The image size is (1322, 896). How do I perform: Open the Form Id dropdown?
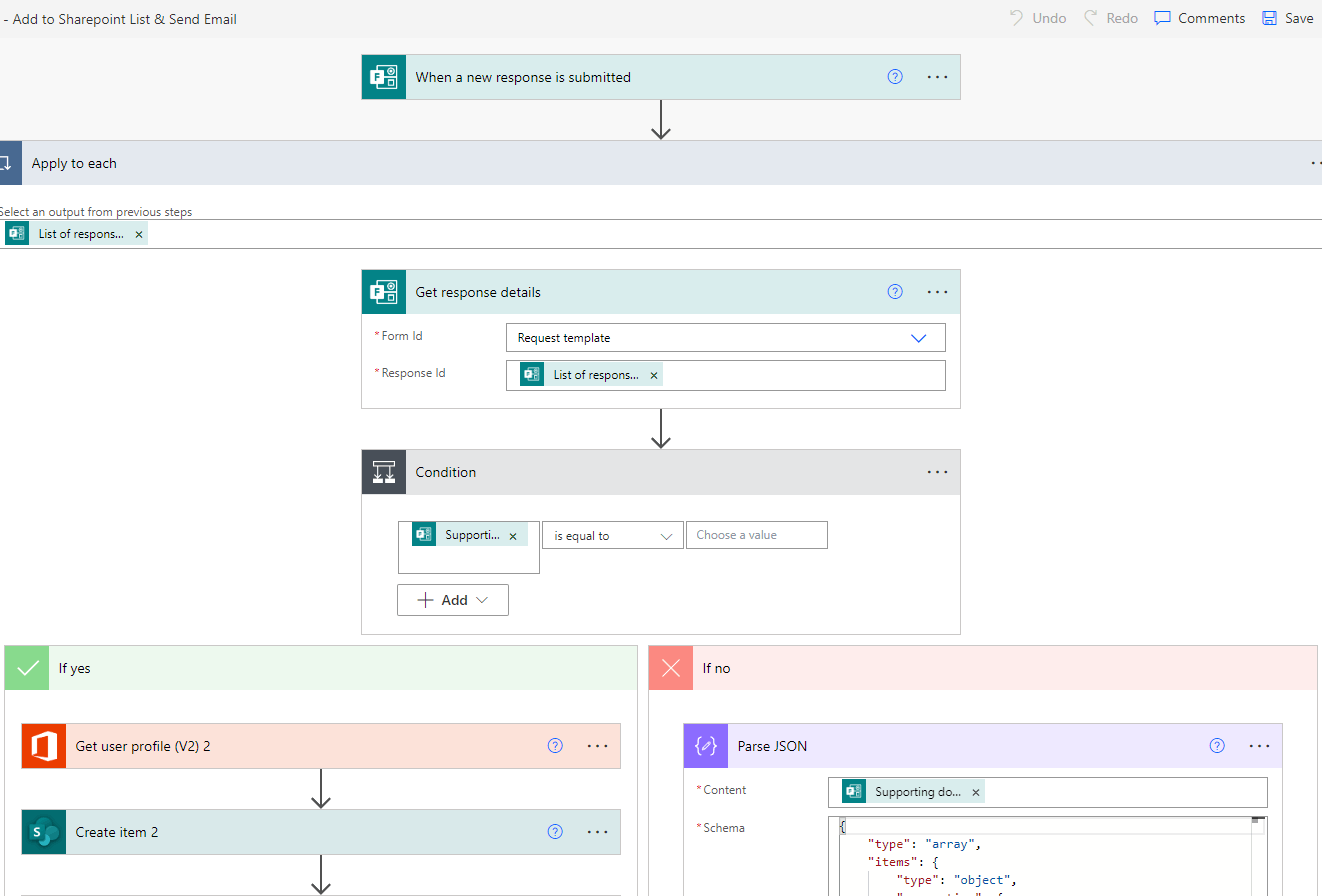tap(726, 338)
